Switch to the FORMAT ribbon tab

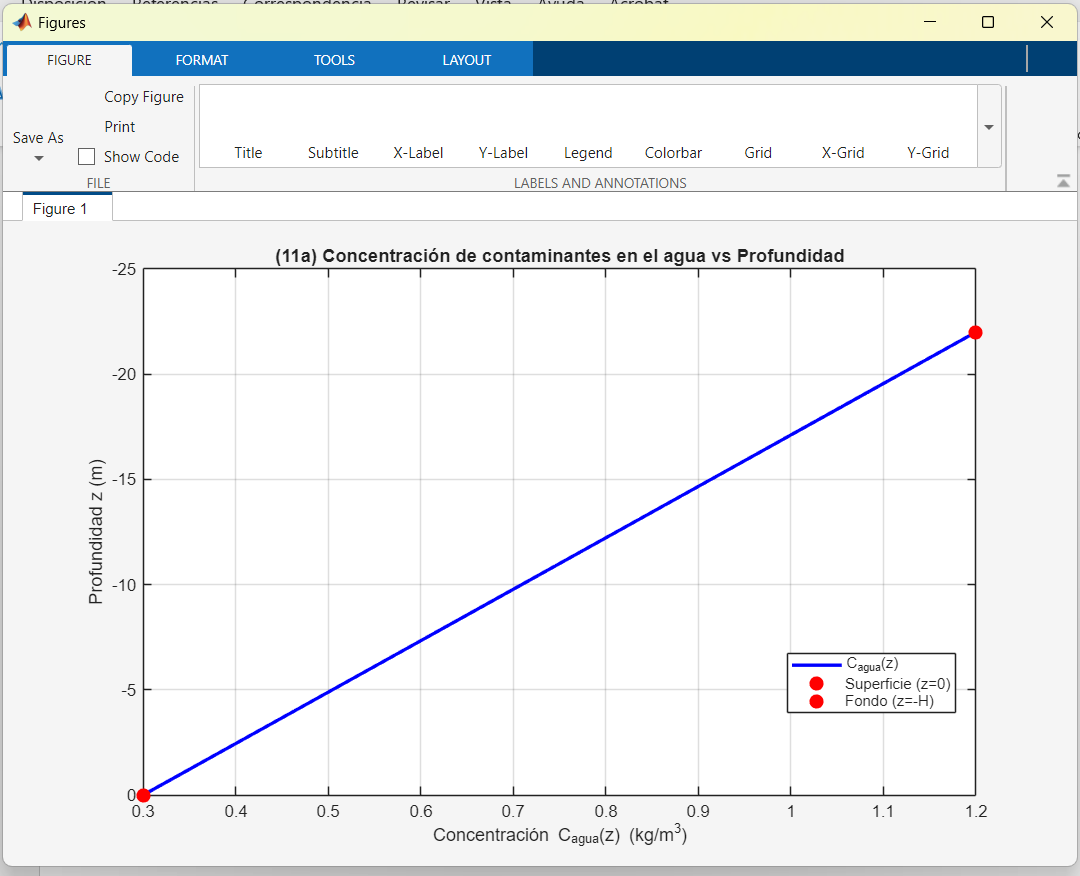[x=202, y=60]
